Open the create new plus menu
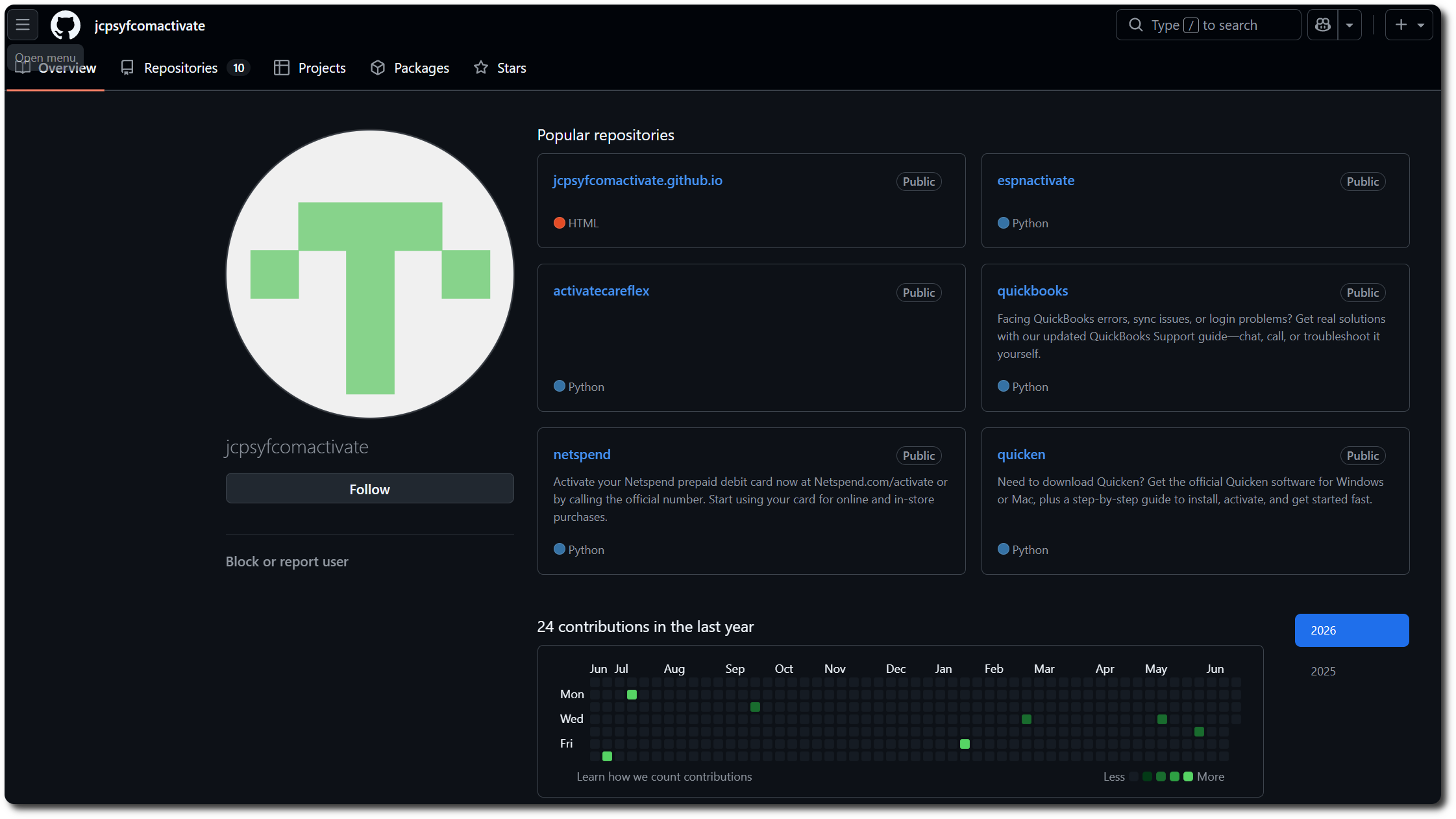Viewport: 1456px width, 819px height. click(1409, 25)
